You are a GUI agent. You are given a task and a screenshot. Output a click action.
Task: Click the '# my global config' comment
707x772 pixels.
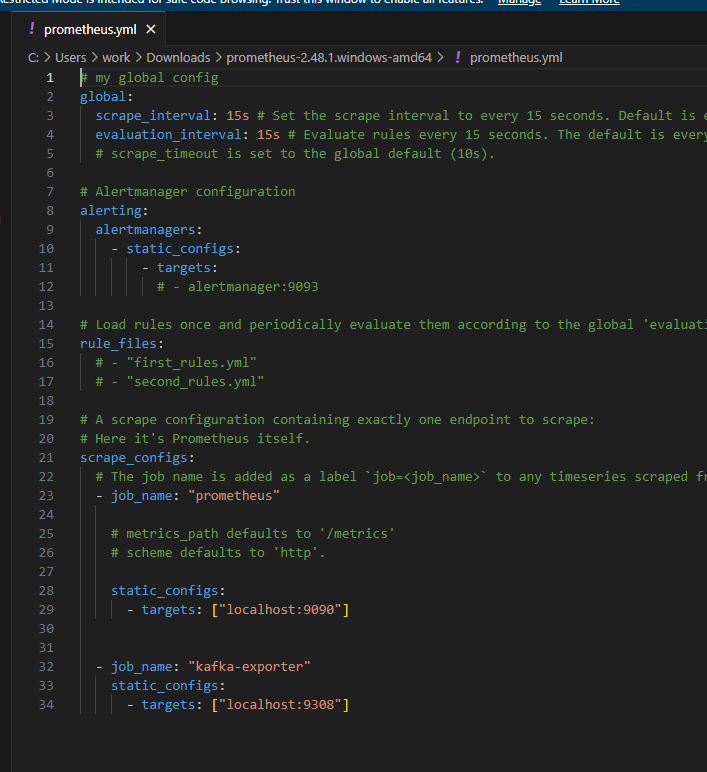tap(150, 78)
